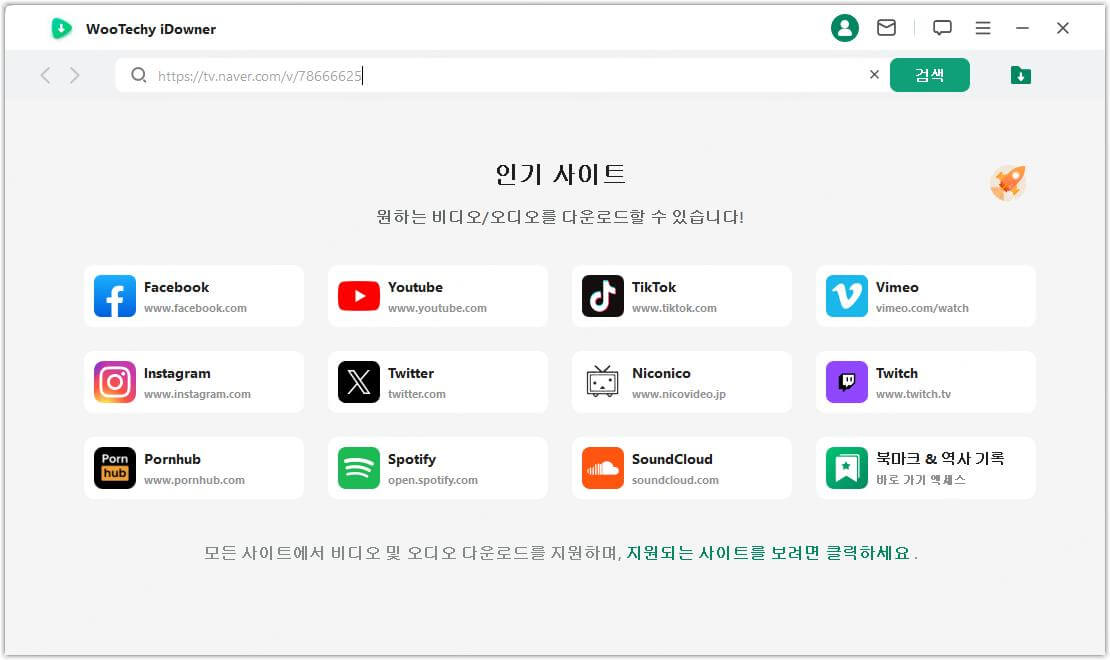Open feedback chat bubble icon
The height and width of the screenshot is (660, 1110).
click(x=942, y=28)
